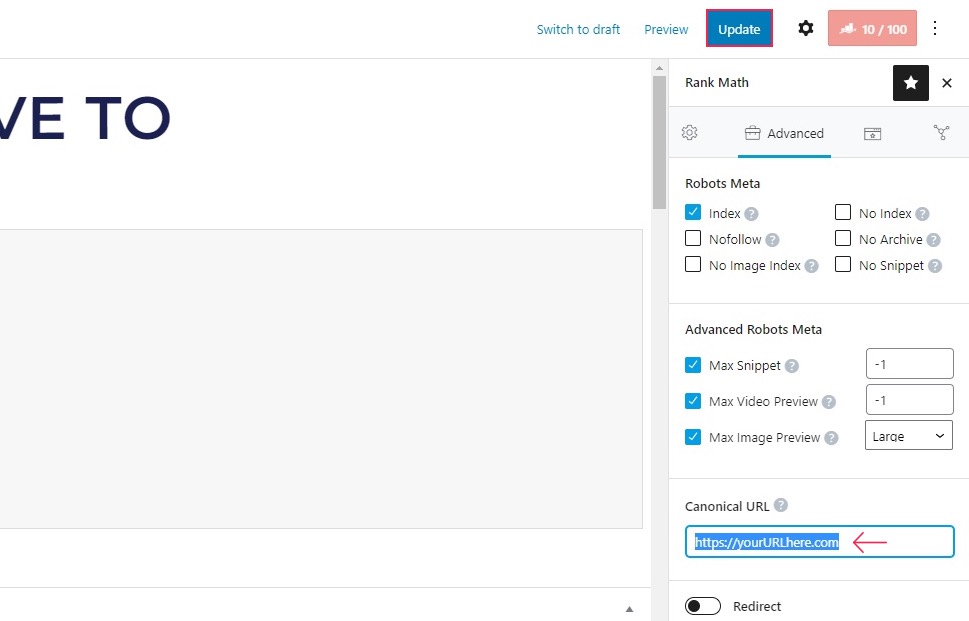This screenshot has height=621, width=969.
Task: Click the Max Snippet value field
Action: [x=910, y=363]
